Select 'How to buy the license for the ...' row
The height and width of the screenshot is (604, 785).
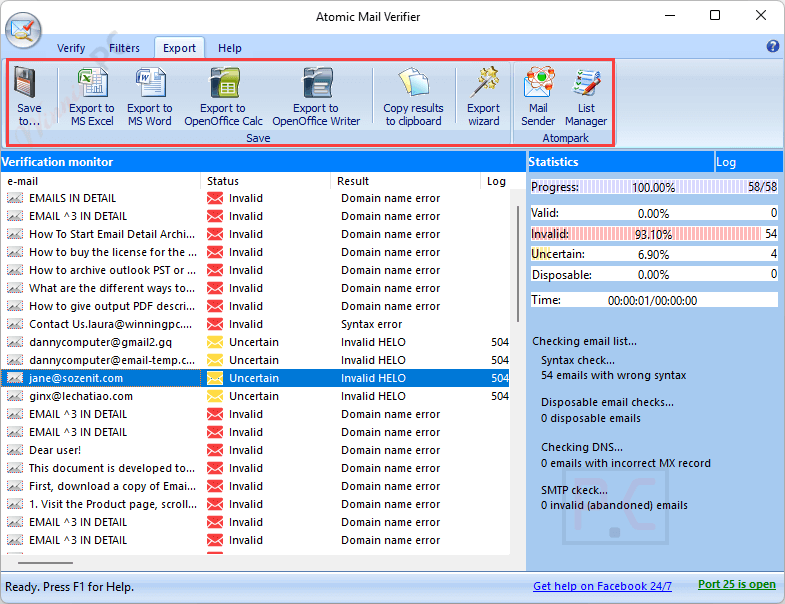pos(255,252)
